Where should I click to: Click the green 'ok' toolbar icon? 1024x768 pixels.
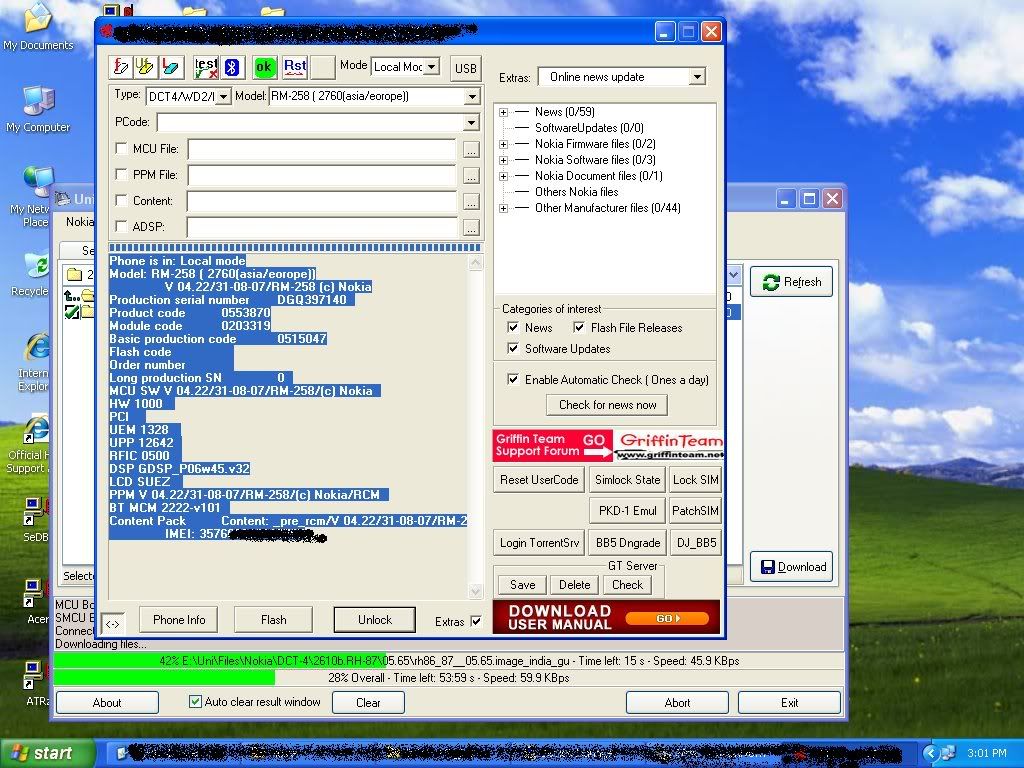coord(264,67)
